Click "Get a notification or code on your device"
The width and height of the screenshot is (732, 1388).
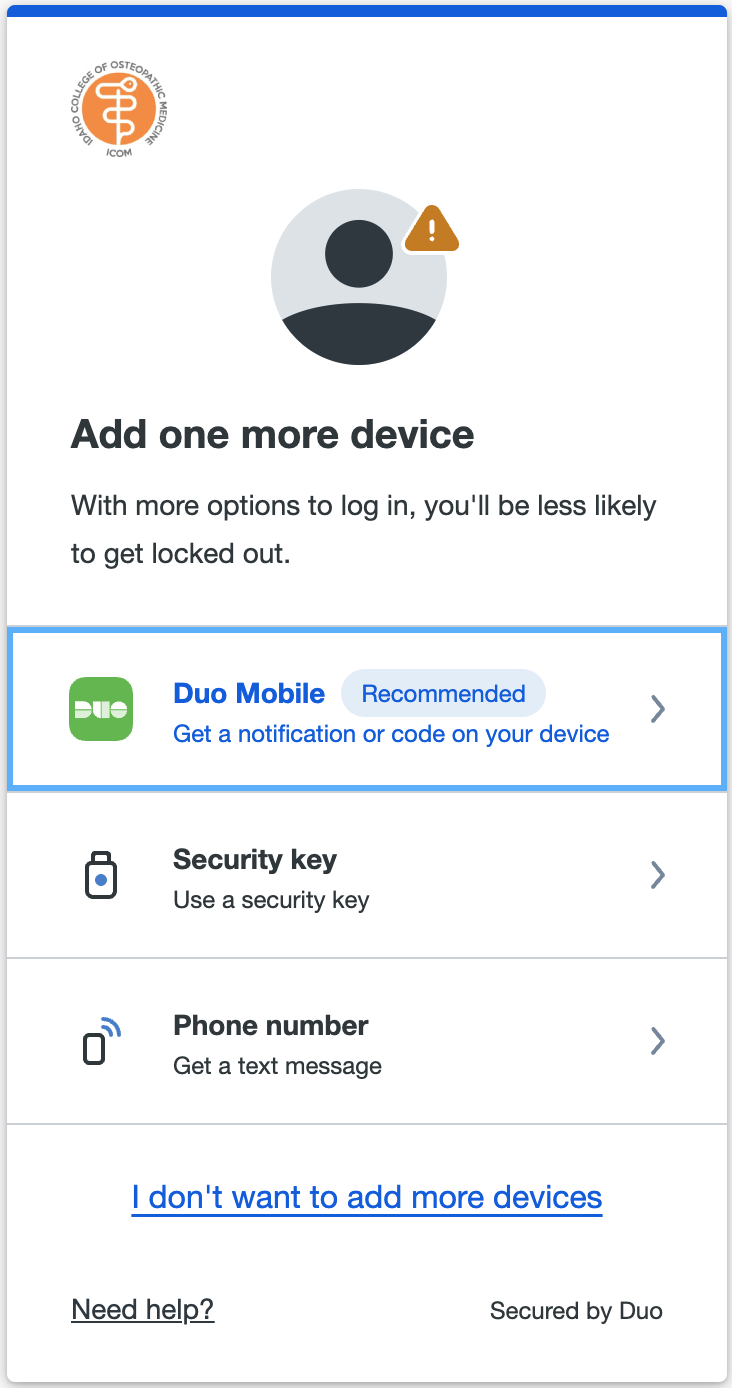[391, 734]
